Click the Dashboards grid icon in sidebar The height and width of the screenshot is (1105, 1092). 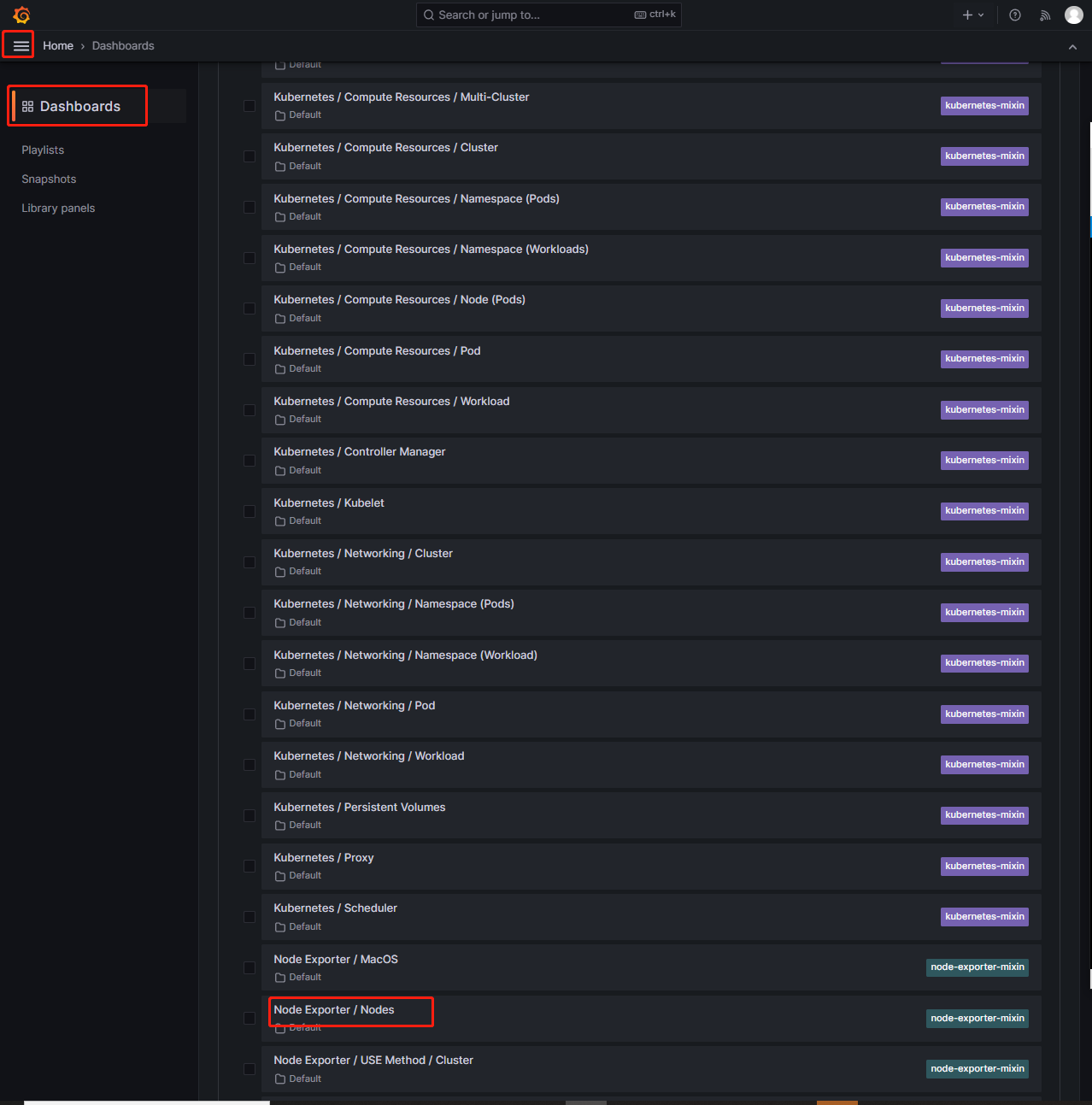click(x=28, y=106)
